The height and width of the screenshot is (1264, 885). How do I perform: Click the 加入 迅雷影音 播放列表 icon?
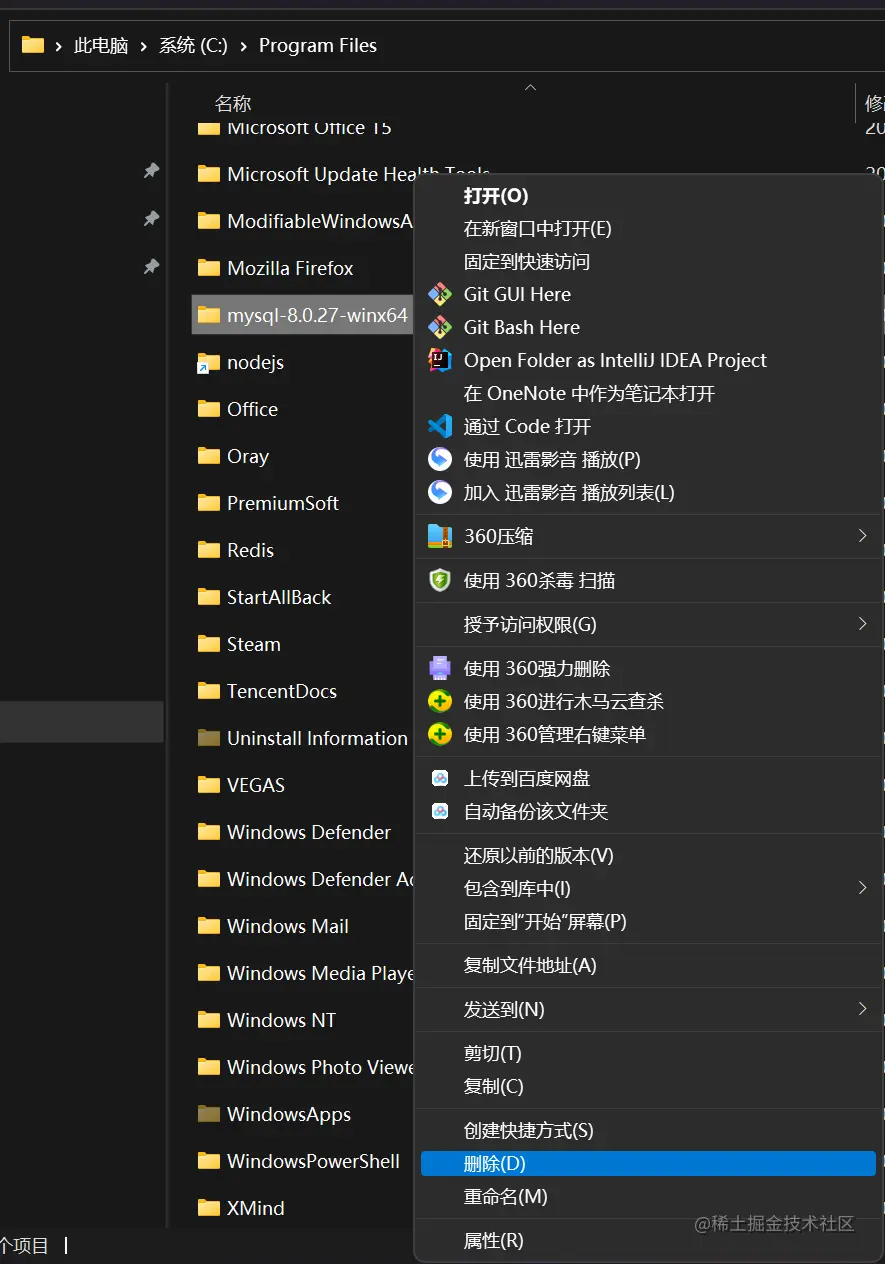click(440, 492)
